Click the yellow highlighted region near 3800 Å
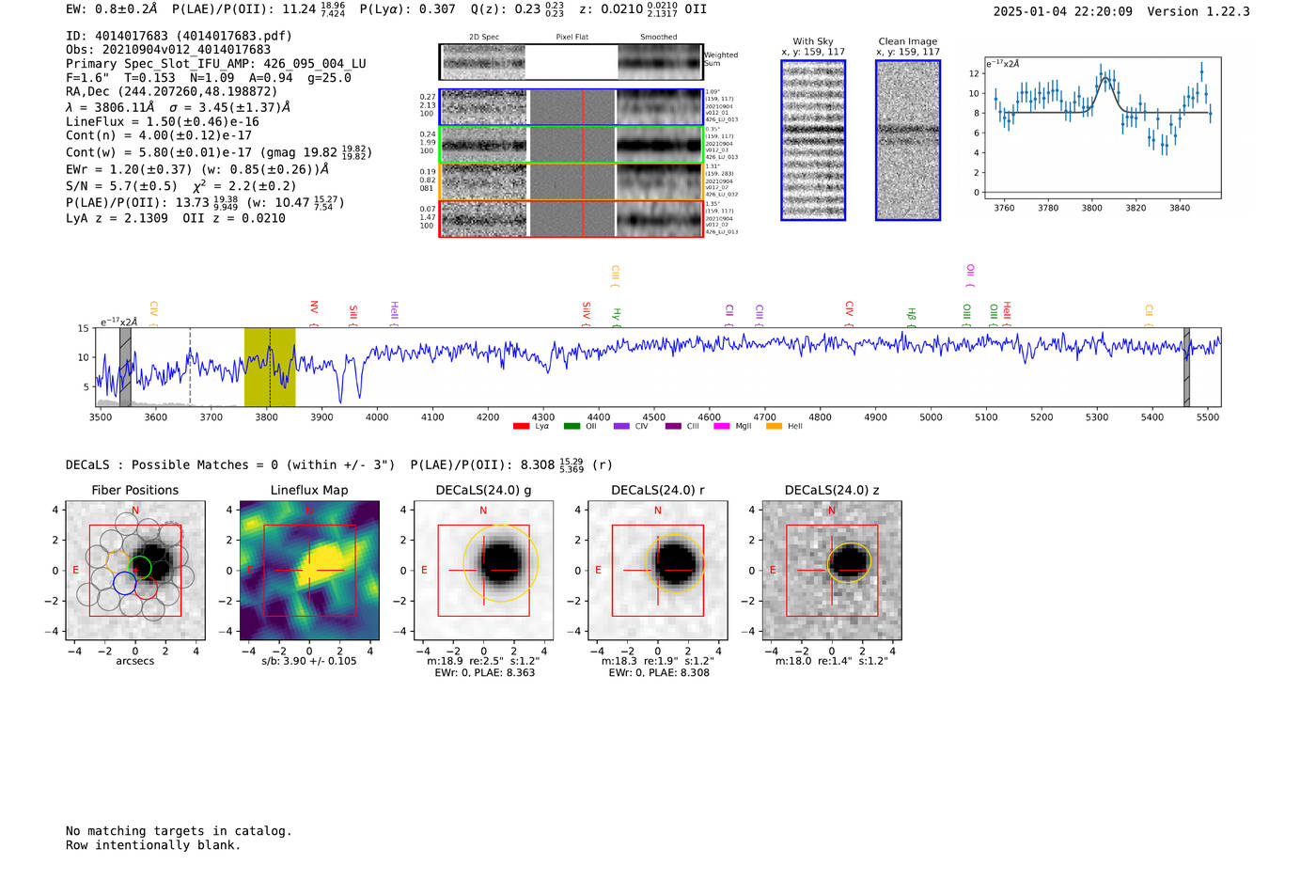The height and width of the screenshot is (896, 1316). tap(270, 367)
